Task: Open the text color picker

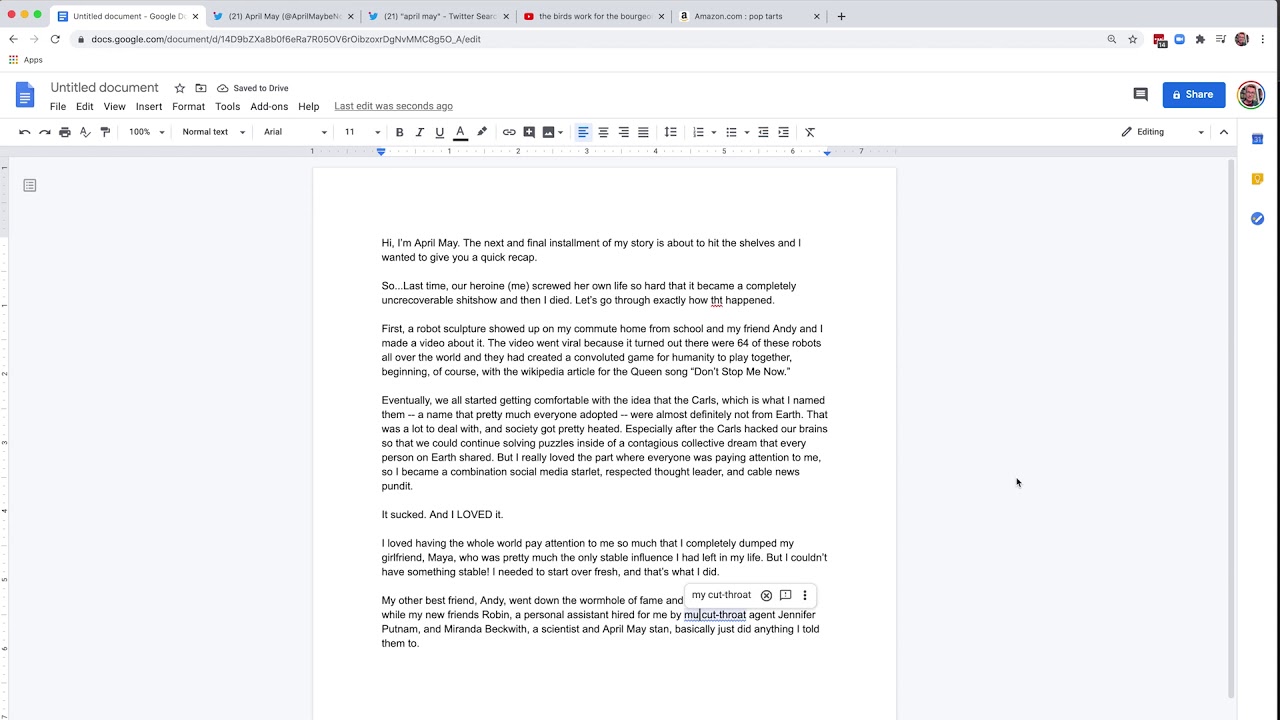Action: coord(460,132)
